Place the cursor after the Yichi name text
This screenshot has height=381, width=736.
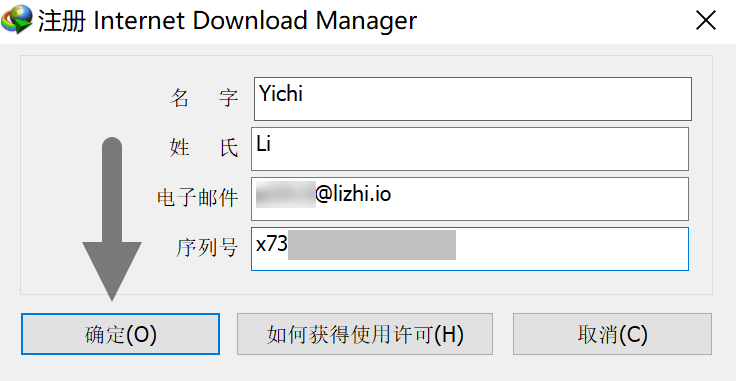[x=304, y=94]
